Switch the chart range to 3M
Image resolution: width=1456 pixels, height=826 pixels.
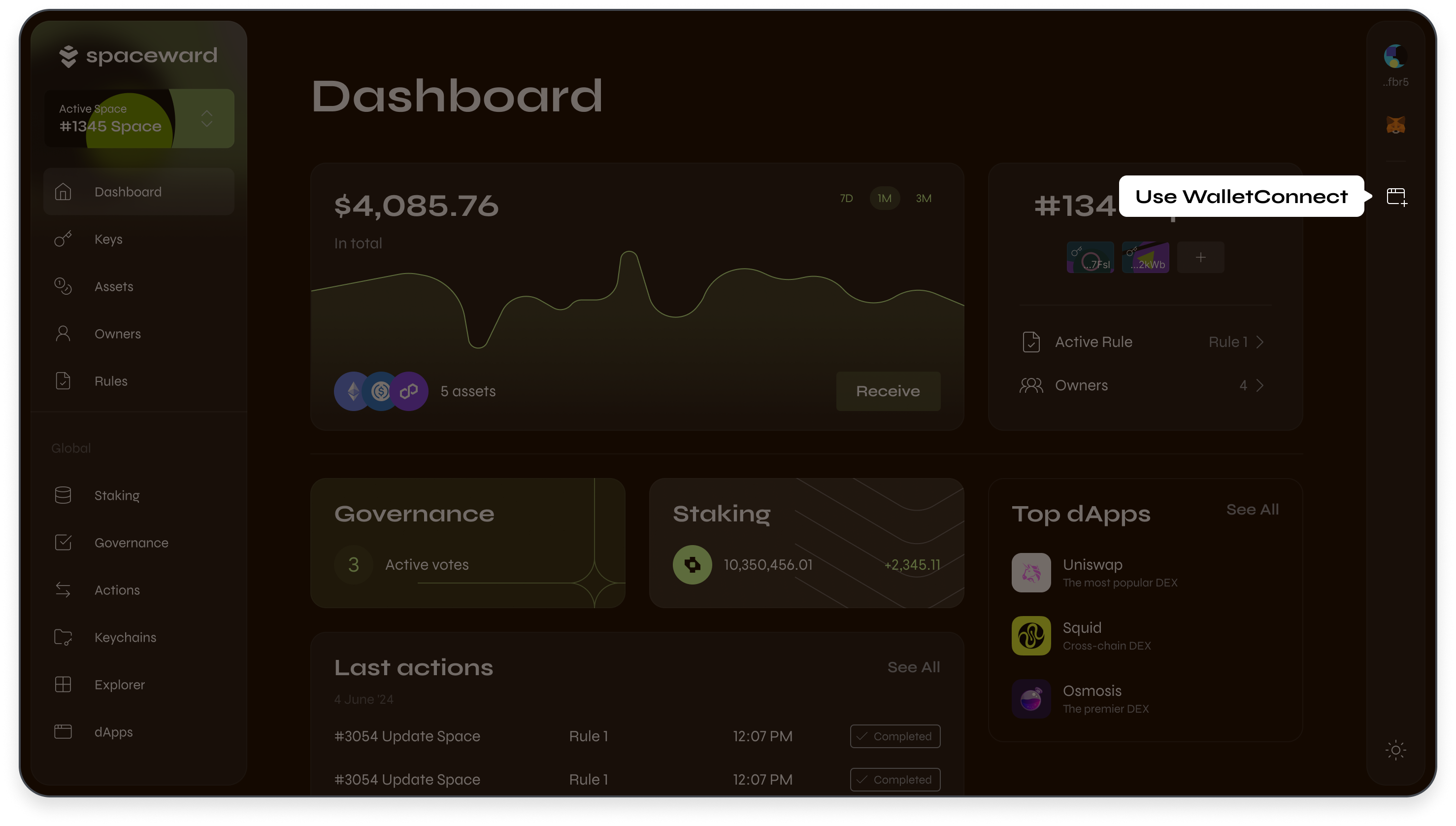pyautogui.click(x=923, y=199)
